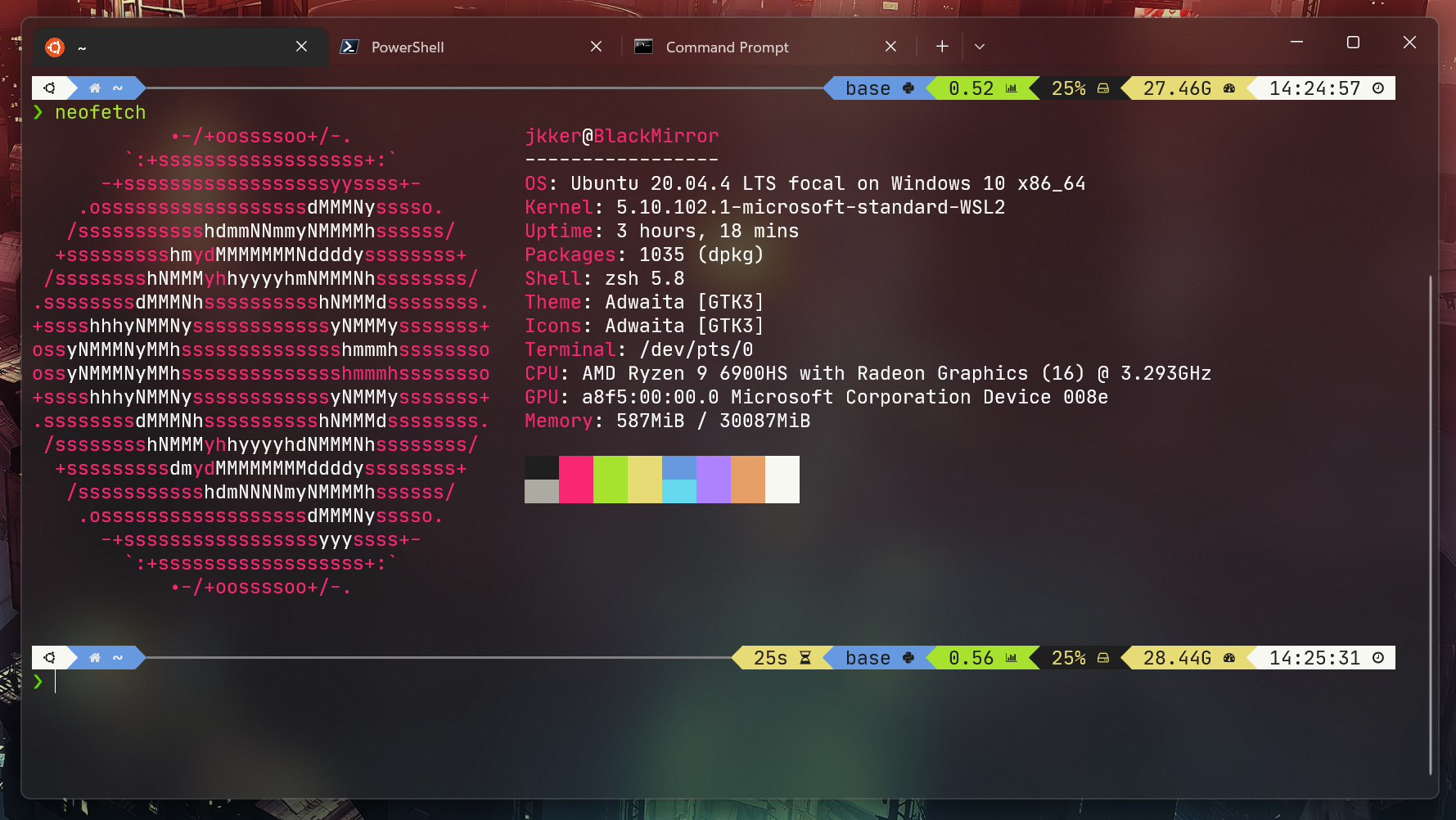
Task: Click the Python icon beside bottom 'base'
Action: [x=908, y=657]
